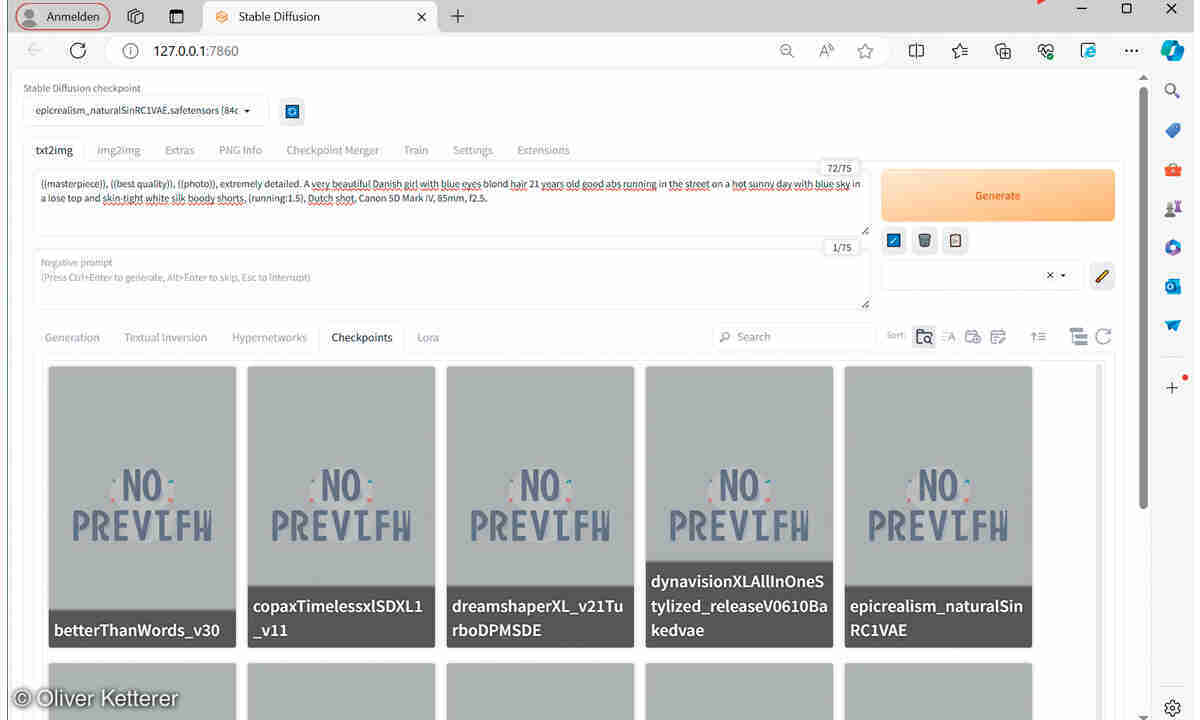This screenshot has width=1200, height=720.
Task: Clear the prompt using the trash icon
Action: 924,240
